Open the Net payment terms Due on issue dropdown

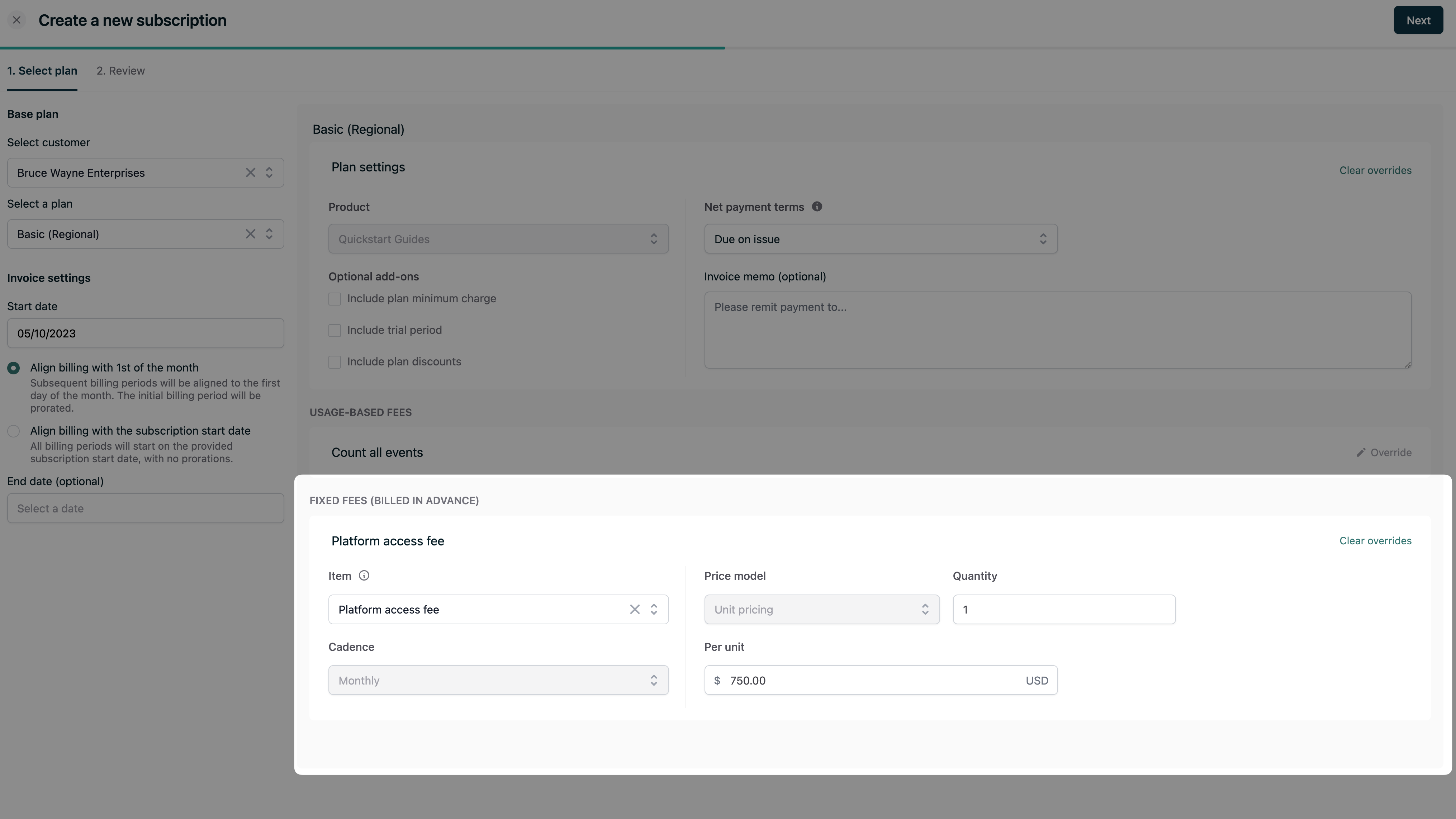[x=881, y=239]
